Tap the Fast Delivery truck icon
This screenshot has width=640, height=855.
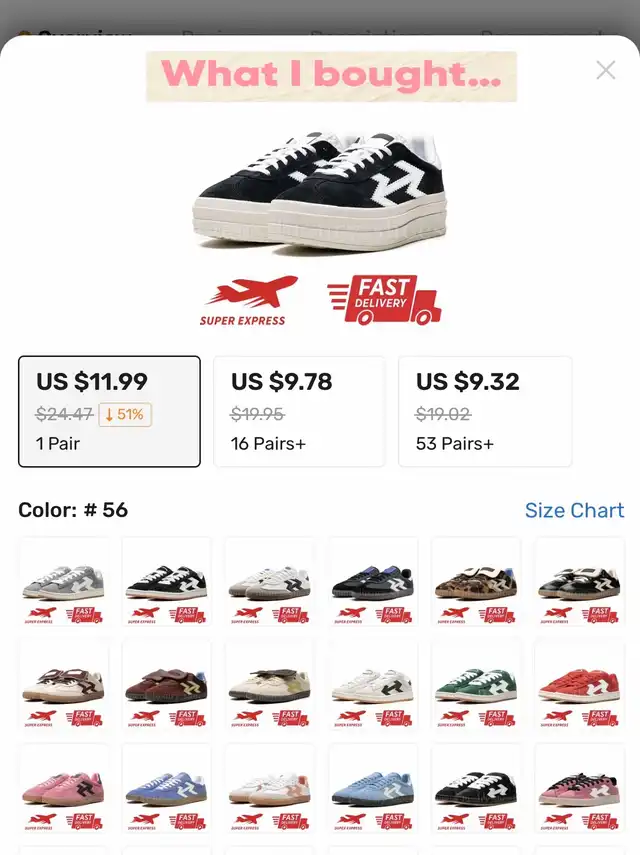[384, 300]
